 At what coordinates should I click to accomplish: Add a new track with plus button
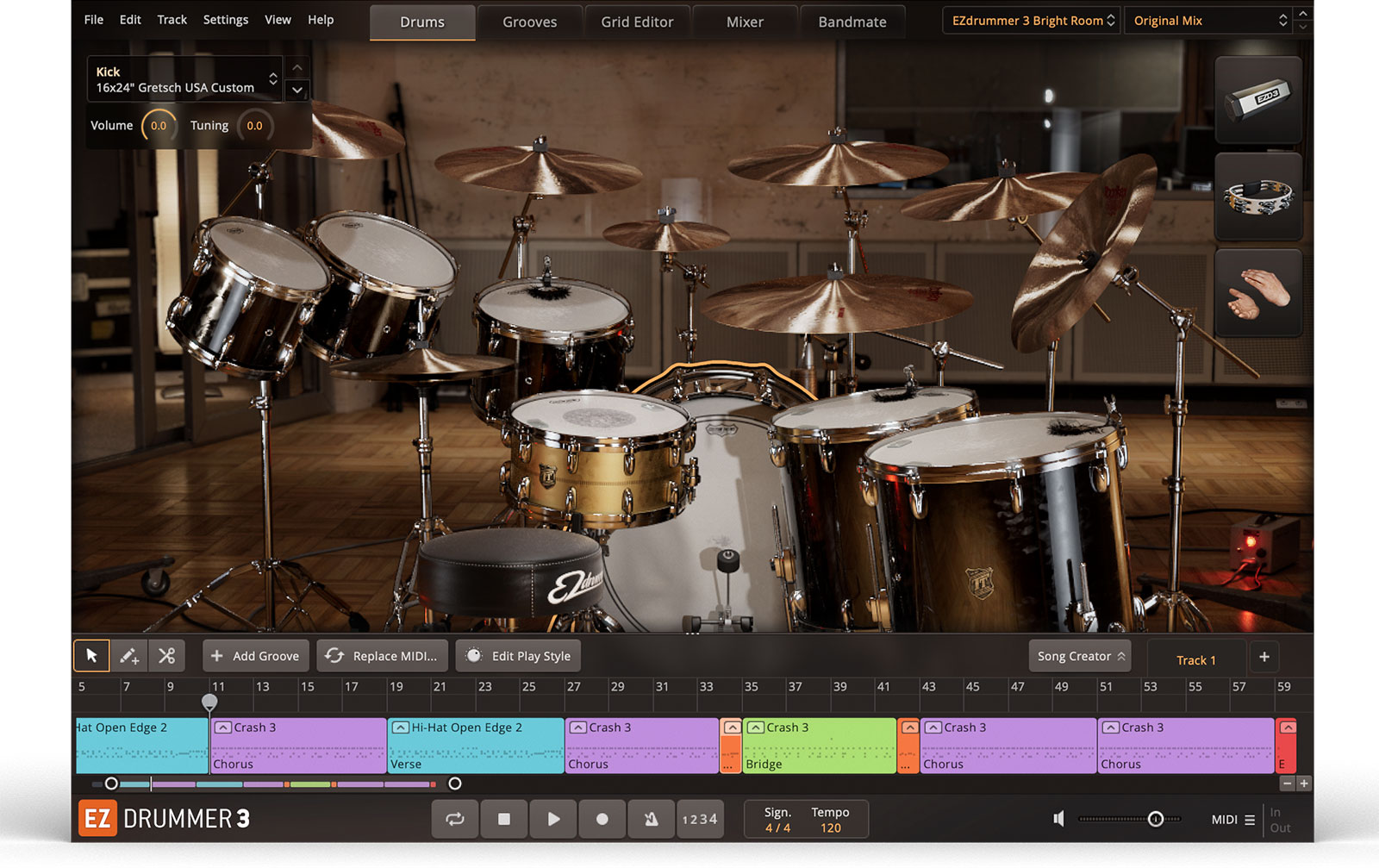click(1264, 657)
